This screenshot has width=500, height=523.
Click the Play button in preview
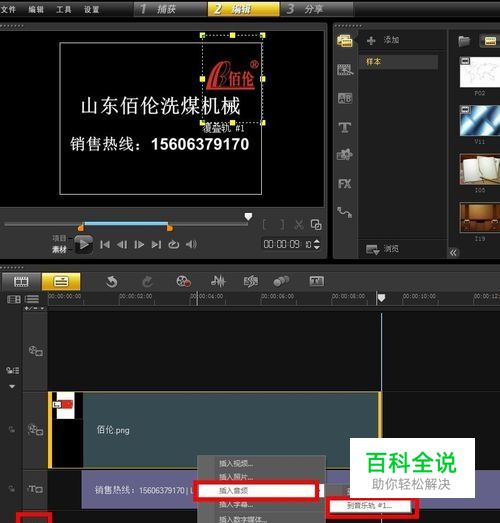(84, 245)
